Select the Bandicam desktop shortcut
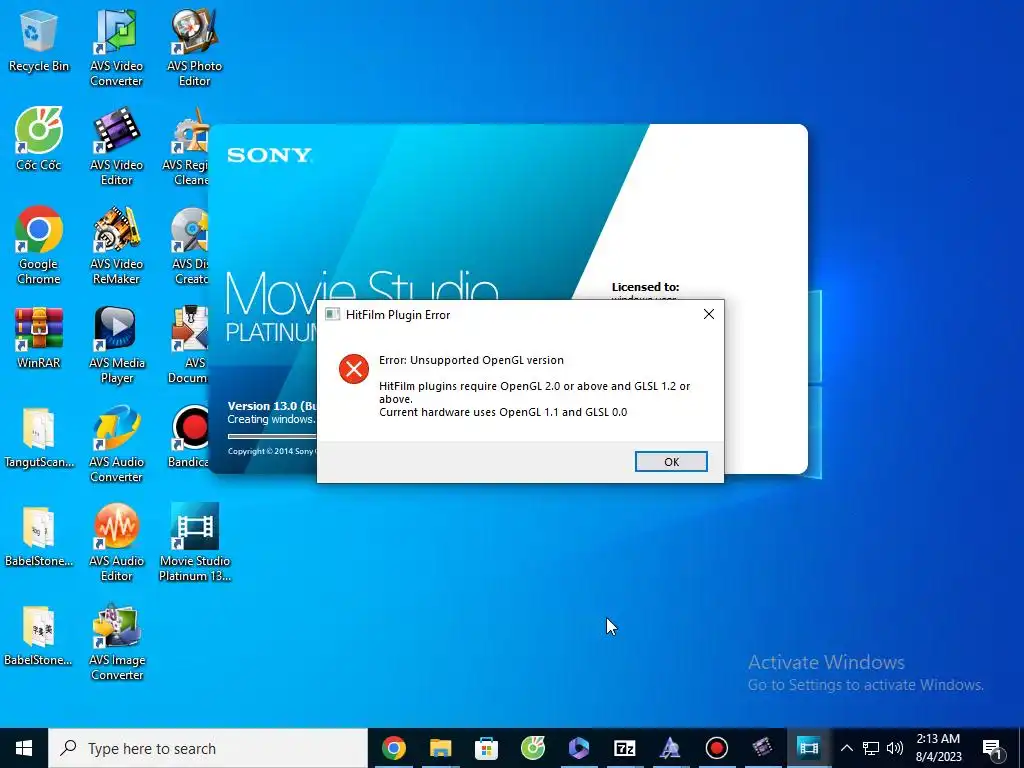Screen dimensions: 1024x768 click(x=189, y=437)
